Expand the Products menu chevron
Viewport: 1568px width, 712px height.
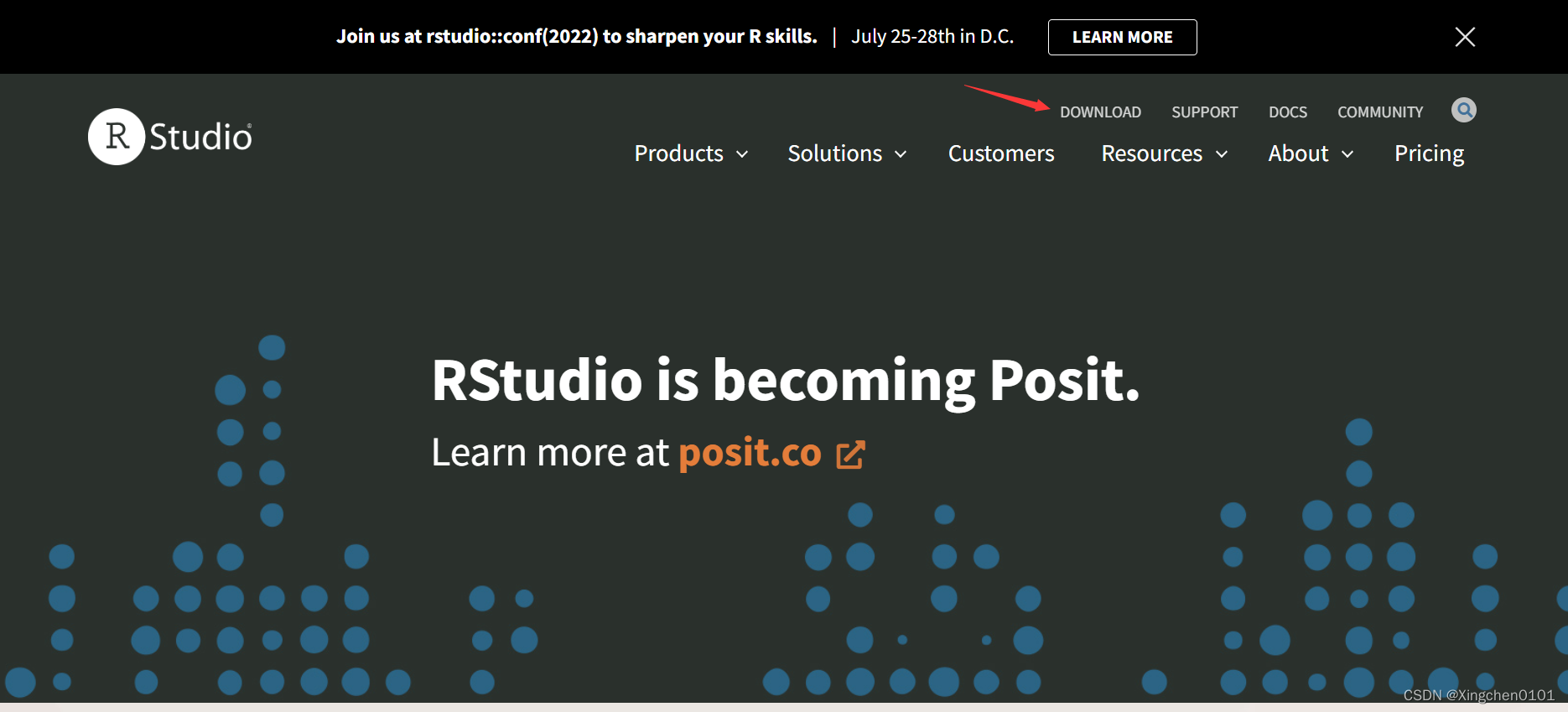tap(742, 154)
